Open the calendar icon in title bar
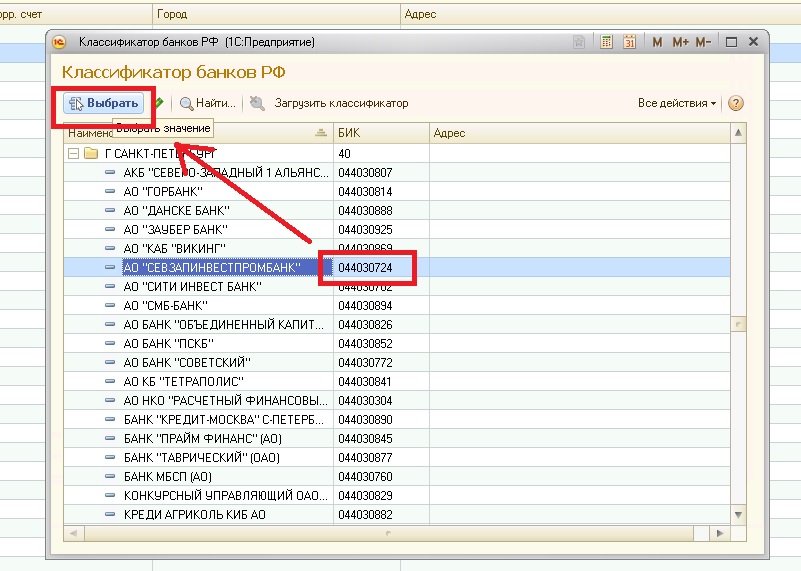 click(x=629, y=42)
